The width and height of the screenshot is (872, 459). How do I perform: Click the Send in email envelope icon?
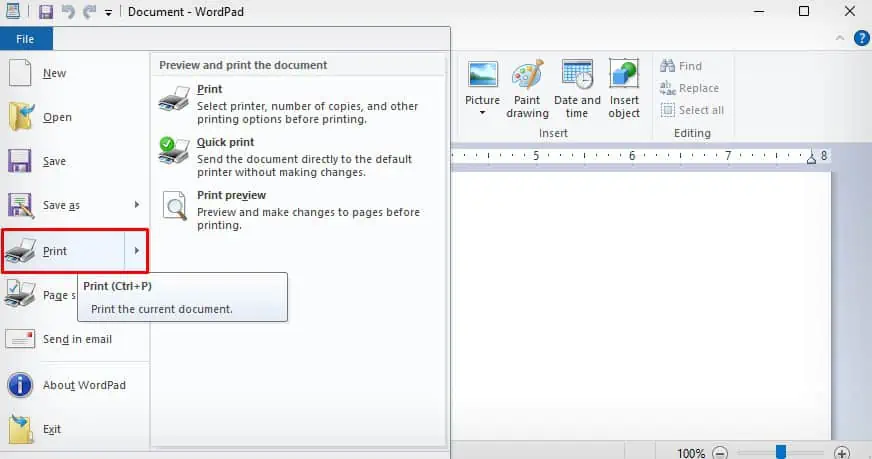click(x=20, y=339)
